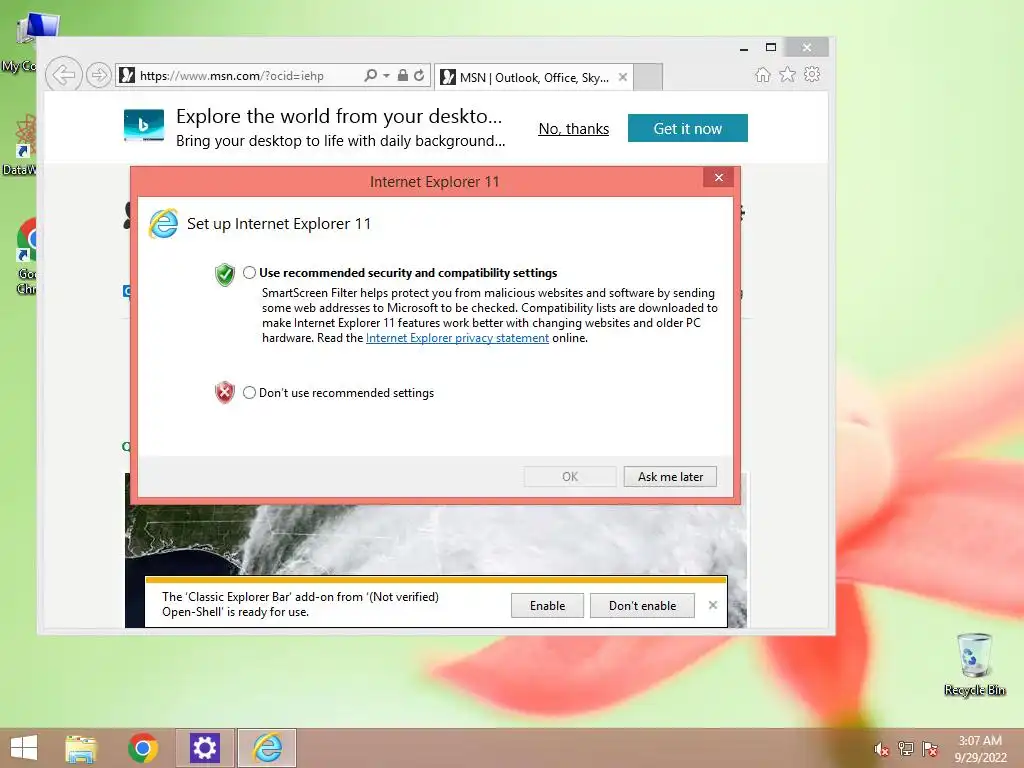The image size is (1024, 768).
Task: Open the Windows Start button
Action: tap(24, 748)
